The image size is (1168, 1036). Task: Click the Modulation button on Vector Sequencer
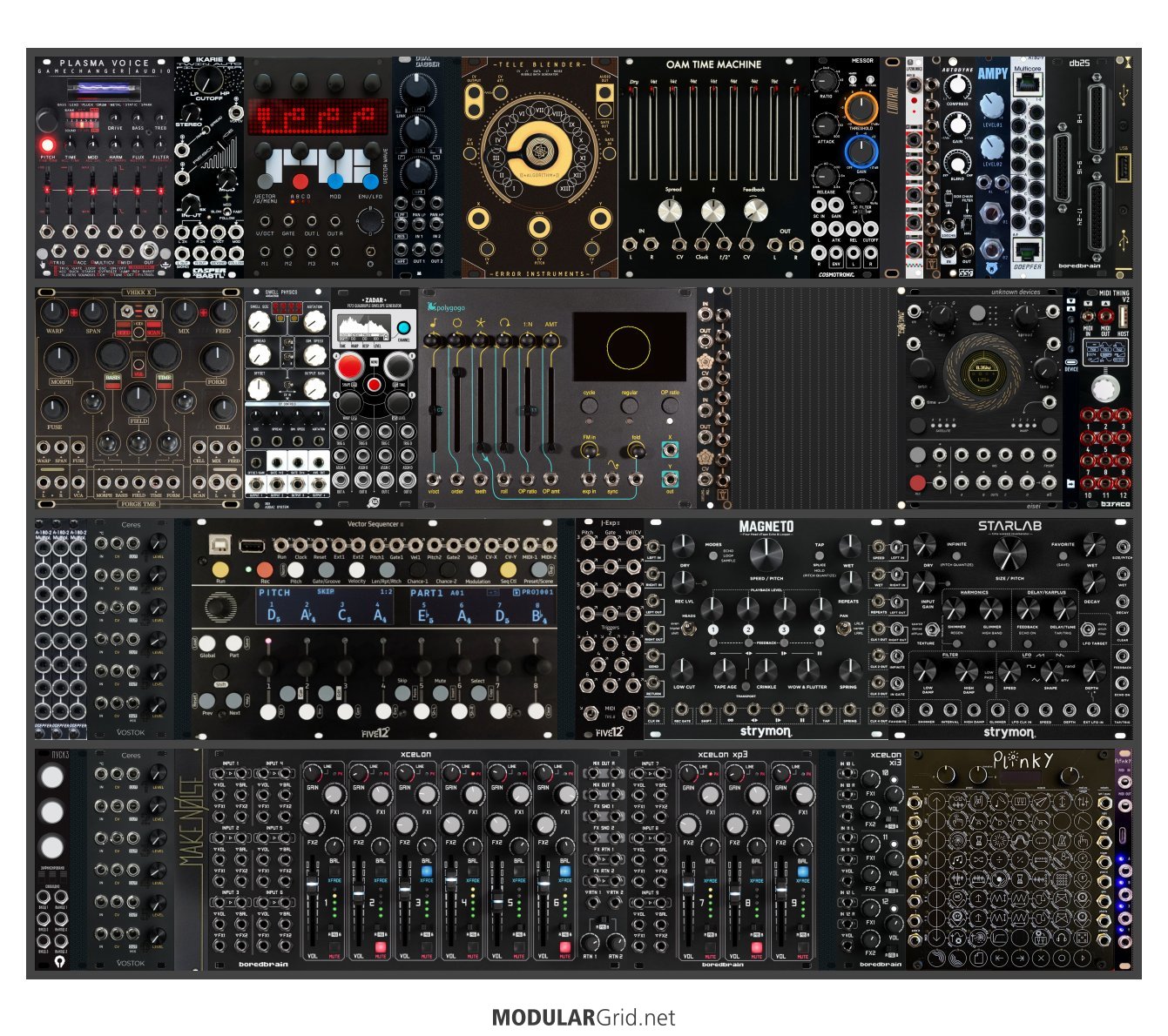(478, 569)
